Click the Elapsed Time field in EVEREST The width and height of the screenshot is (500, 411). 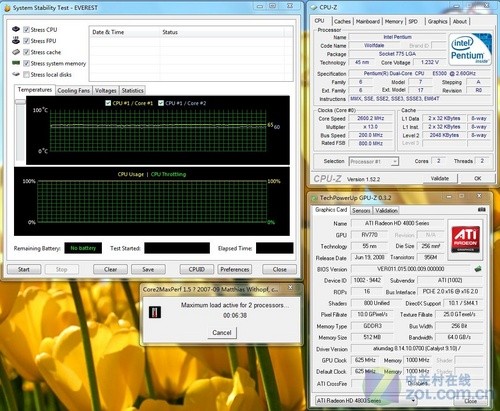275,248
